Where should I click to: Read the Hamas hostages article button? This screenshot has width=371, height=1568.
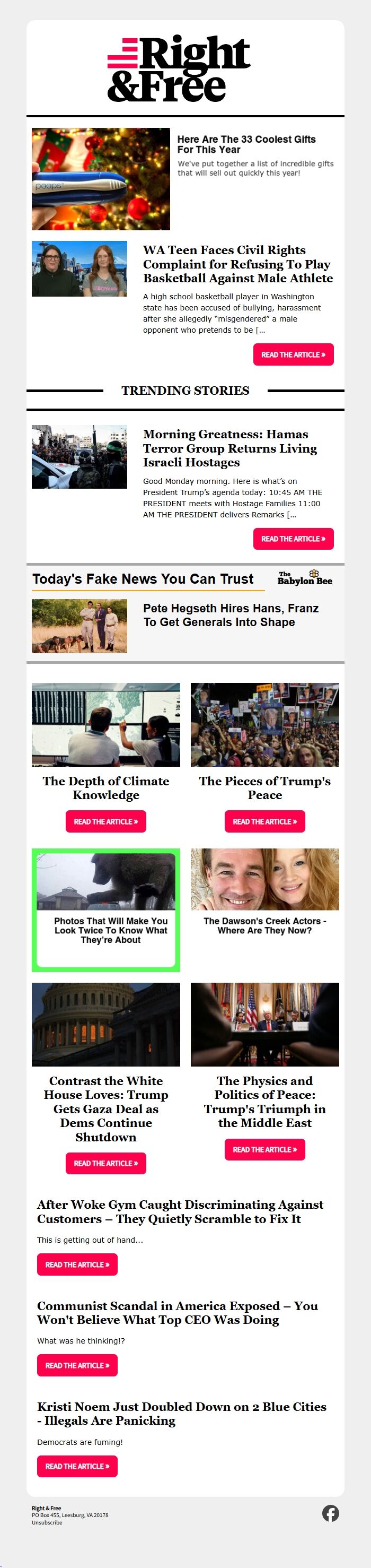pyautogui.click(x=293, y=539)
